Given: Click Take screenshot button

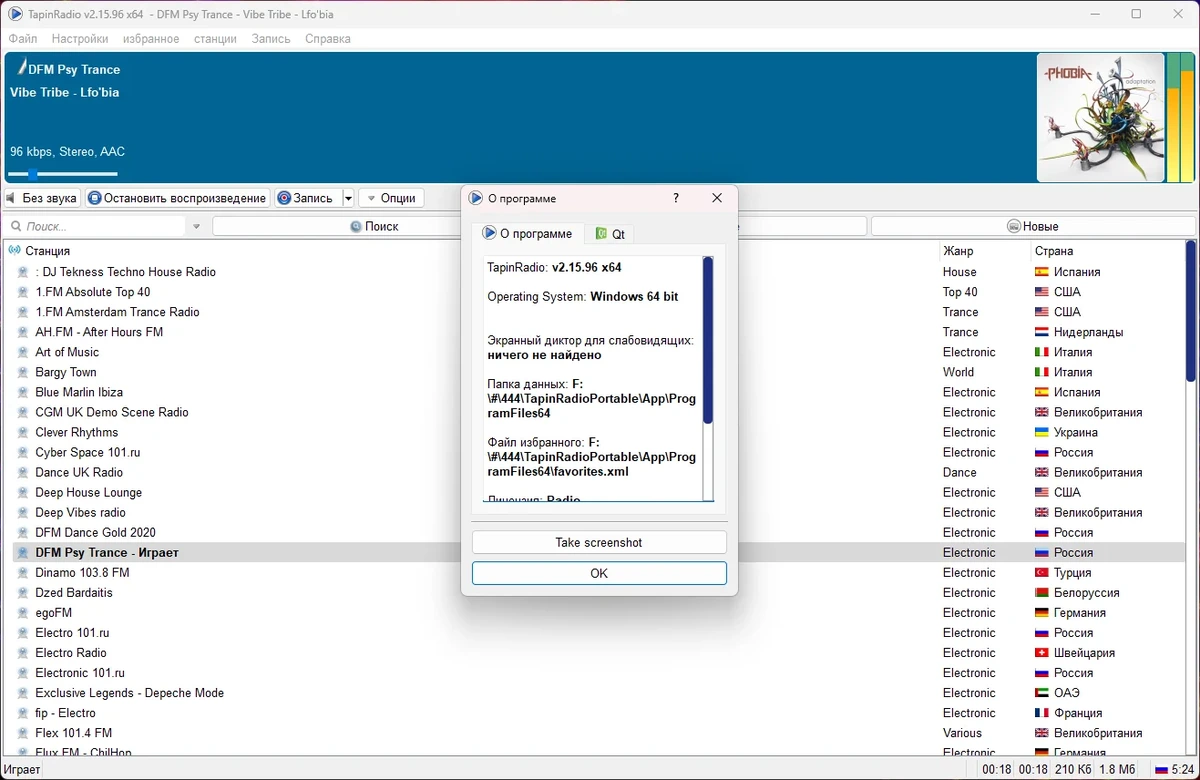Looking at the screenshot, I should (x=599, y=542).
